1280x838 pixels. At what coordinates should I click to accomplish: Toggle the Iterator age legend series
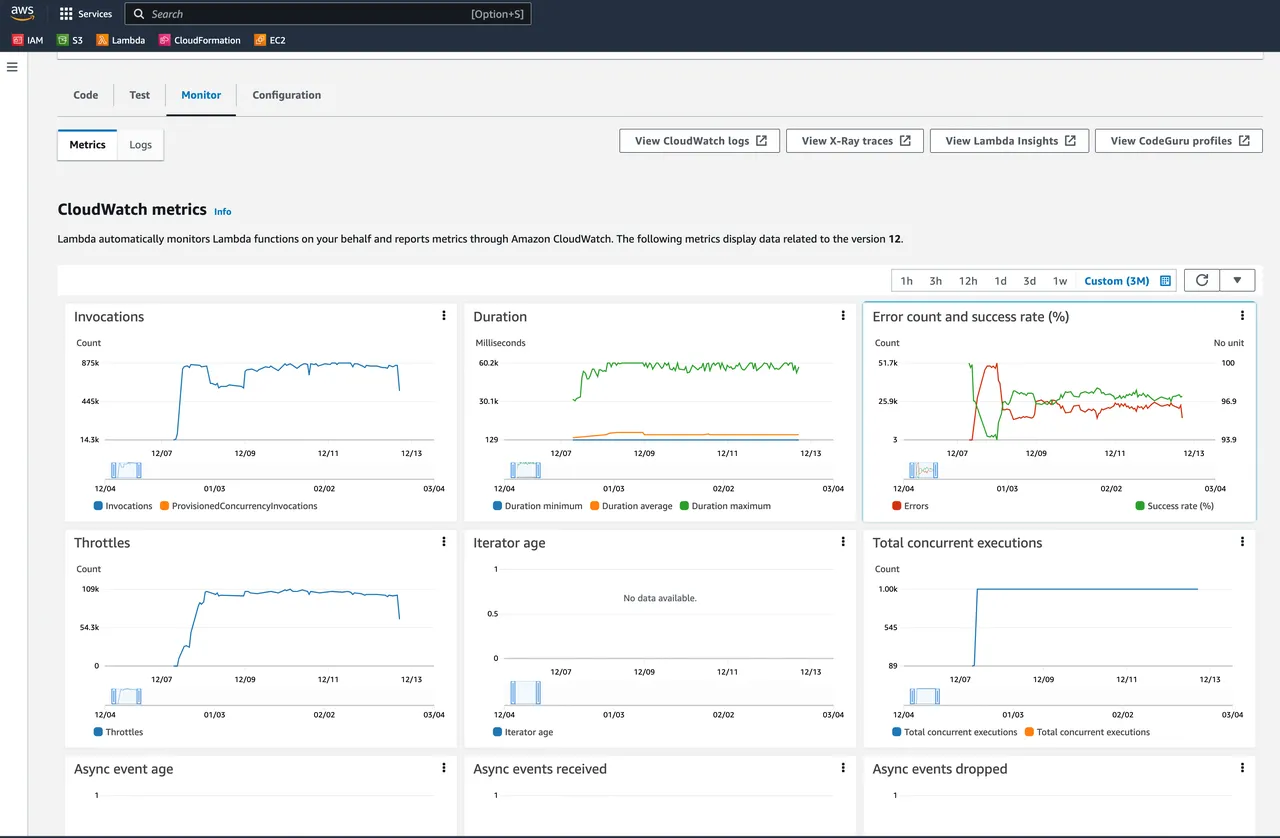point(523,732)
